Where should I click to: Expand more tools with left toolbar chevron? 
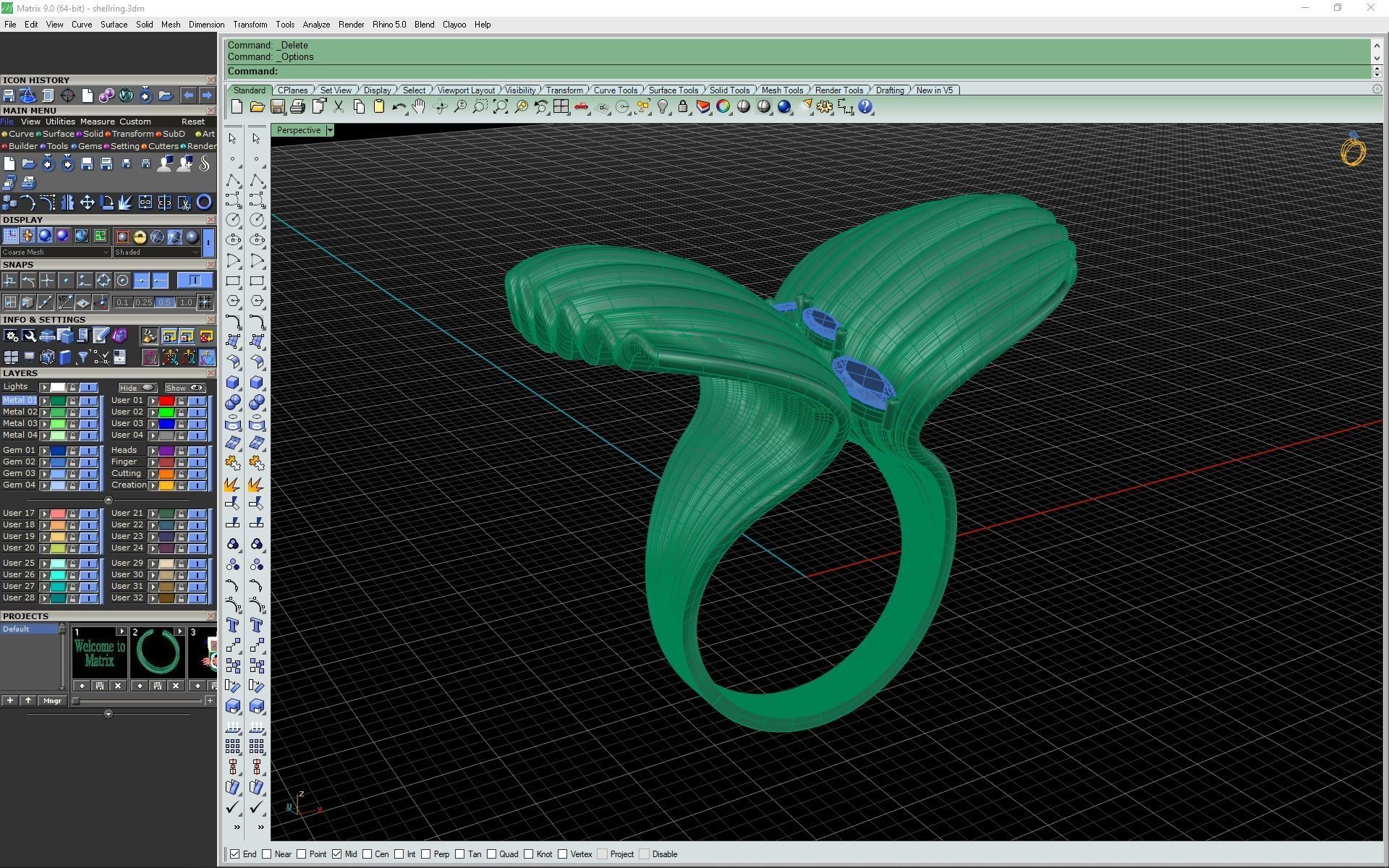[237, 827]
